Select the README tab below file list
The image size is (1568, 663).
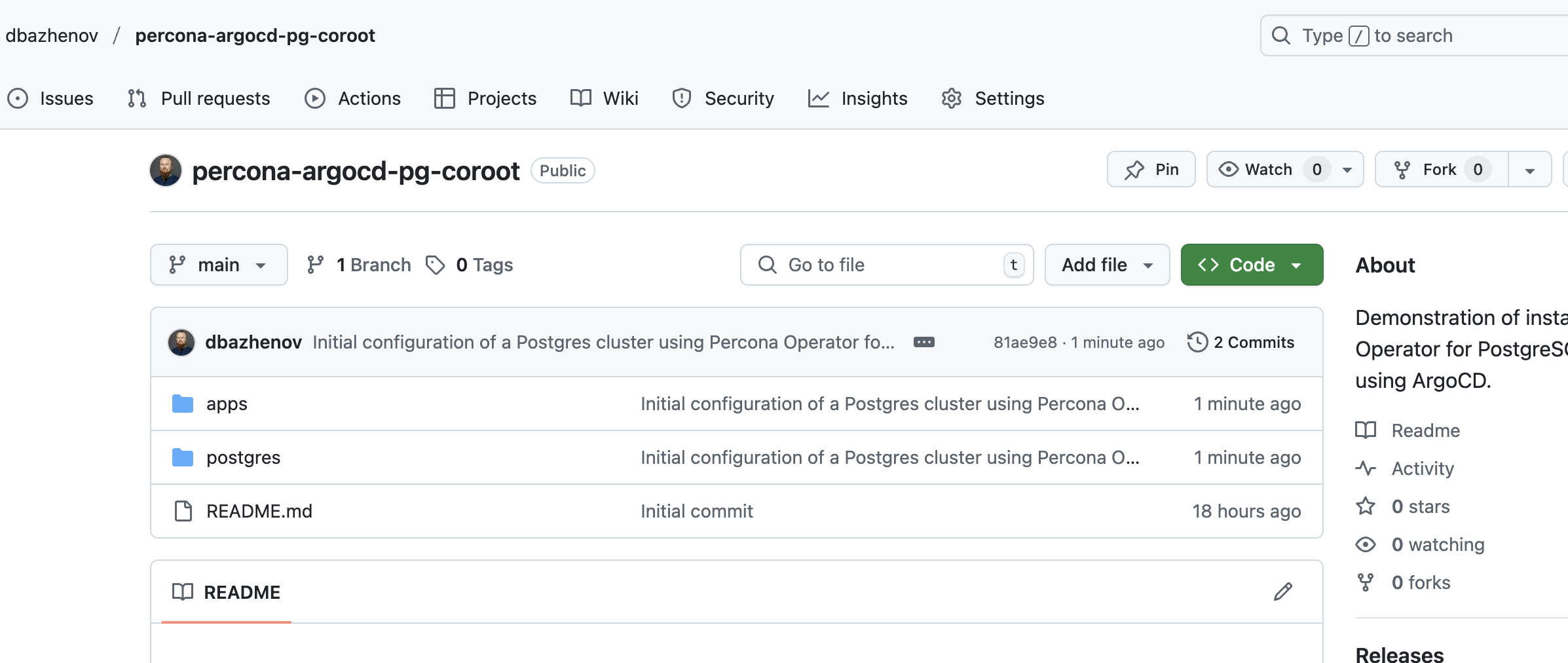(x=226, y=592)
